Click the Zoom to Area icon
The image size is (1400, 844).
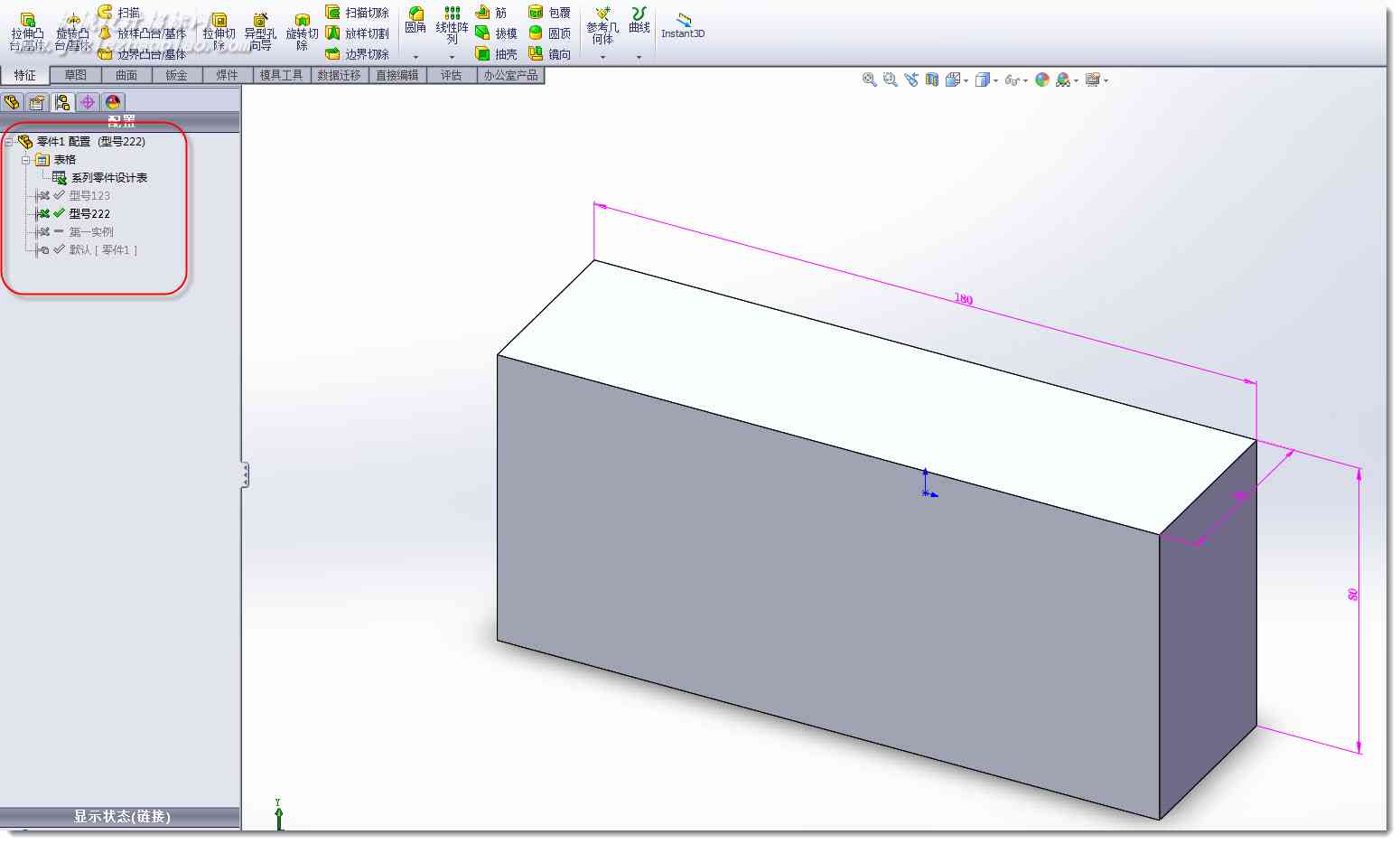pyautogui.click(x=890, y=80)
